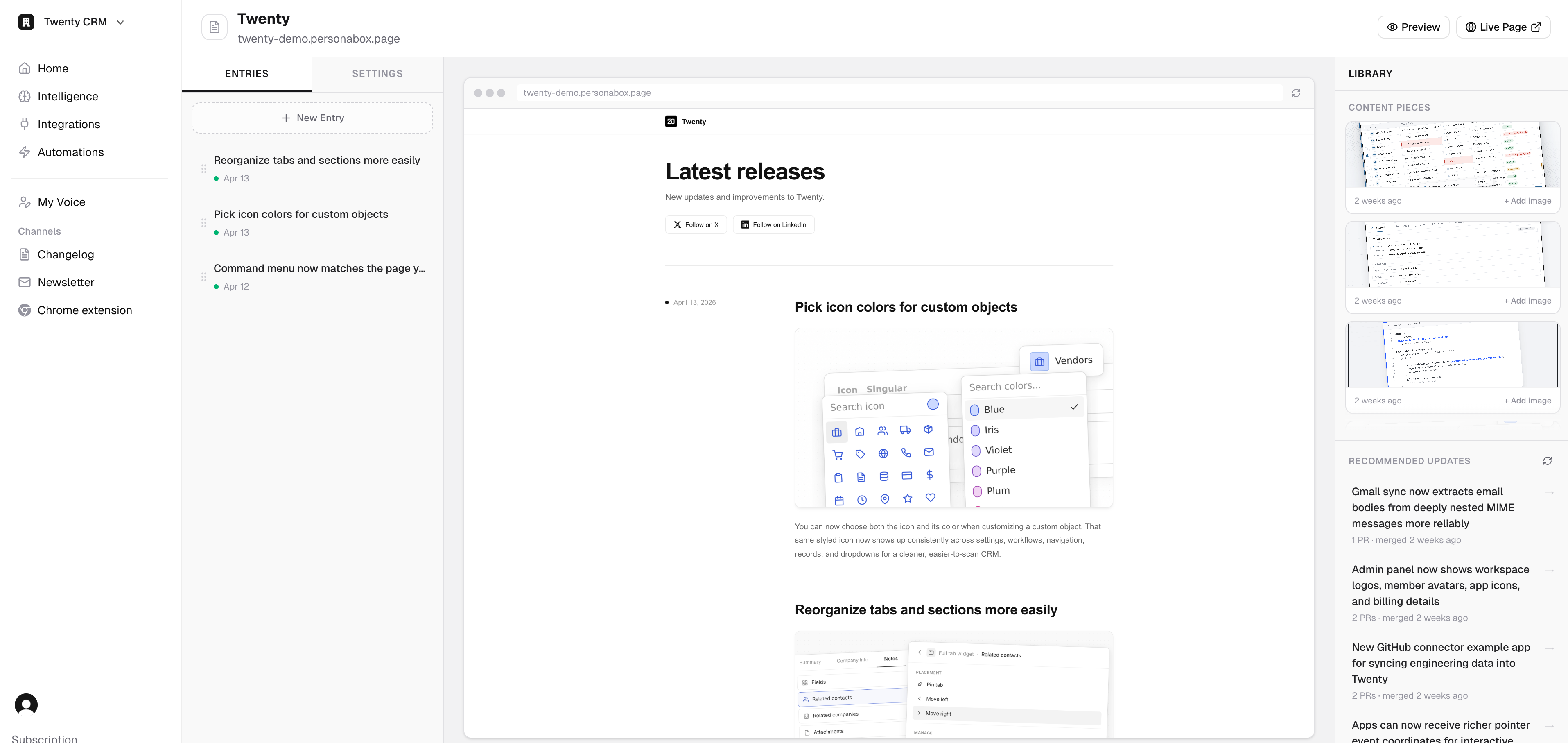This screenshot has height=743, width=1568.
Task: Click the Twenty logo in preview header
Action: point(671,121)
